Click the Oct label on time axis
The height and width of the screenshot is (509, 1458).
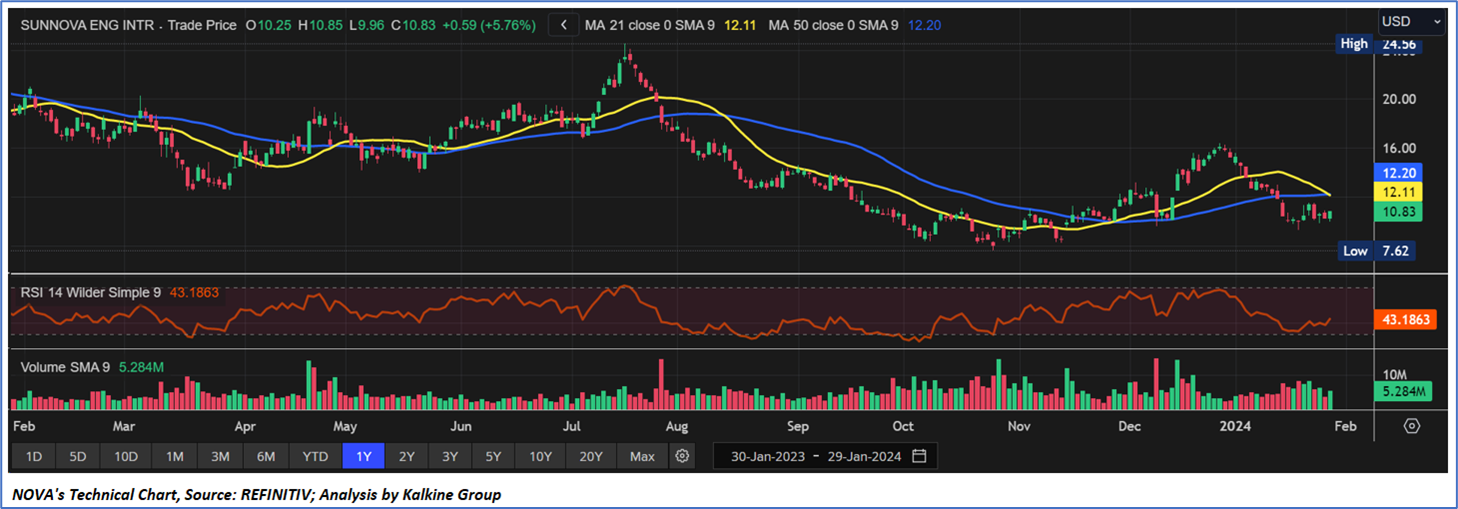(903, 426)
